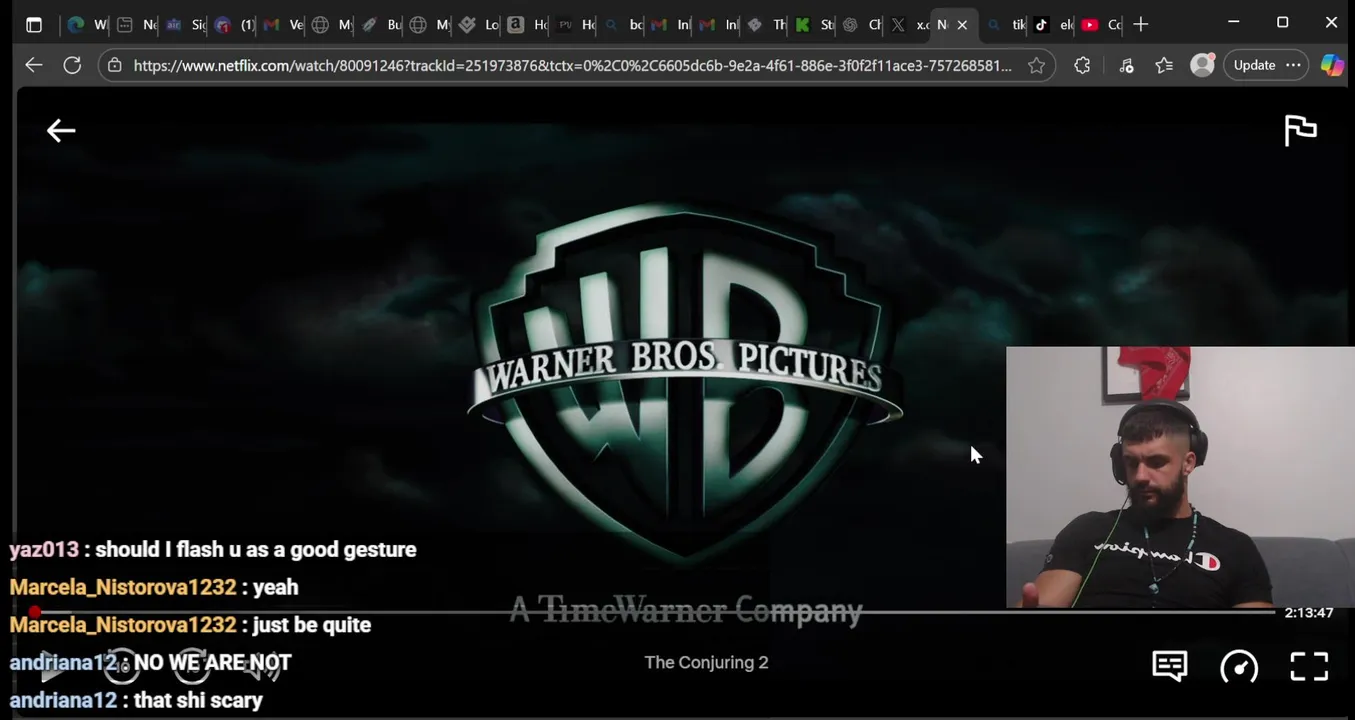Image resolution: width=1355 pixels, height=720 pixels.
Task: Click the 2:13:47 remaining time
Action: [1309, 612]
